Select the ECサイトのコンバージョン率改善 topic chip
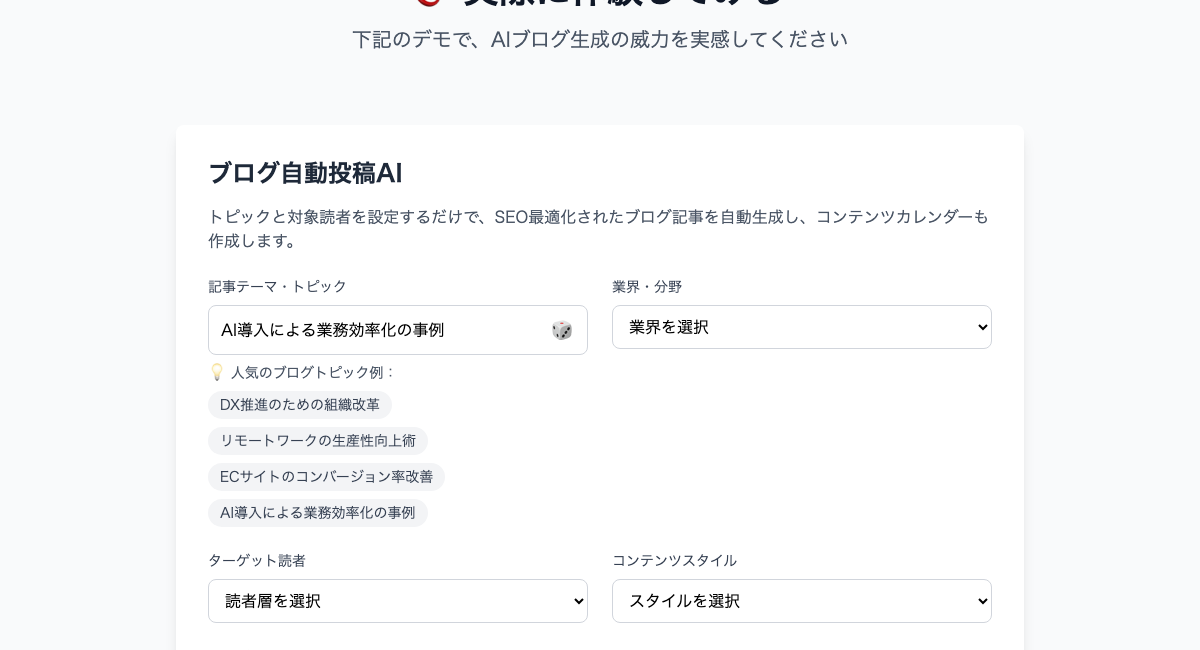This screenshot has height=650, width=1200. pyautogui.click(x=326, y=477)
